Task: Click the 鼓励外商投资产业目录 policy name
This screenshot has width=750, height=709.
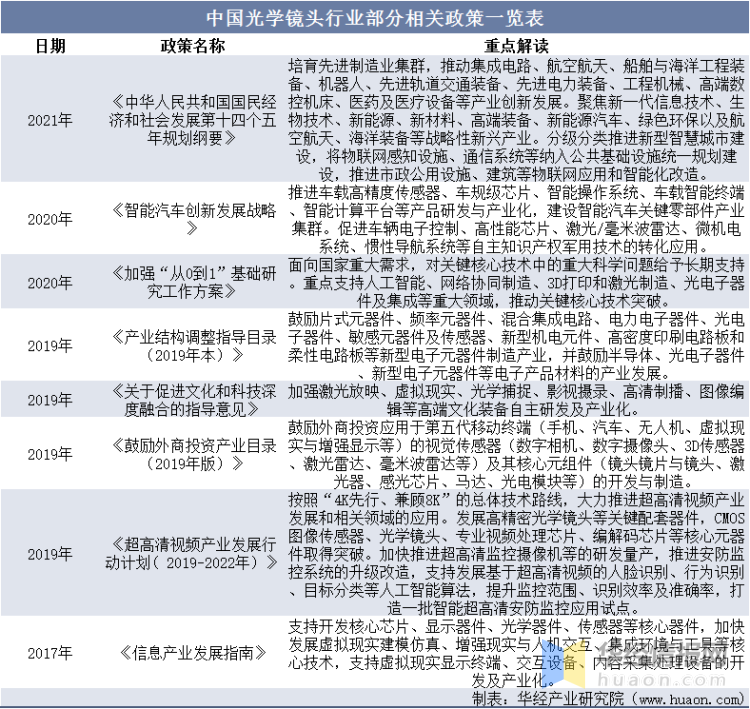Action: [x=191, y=453]
